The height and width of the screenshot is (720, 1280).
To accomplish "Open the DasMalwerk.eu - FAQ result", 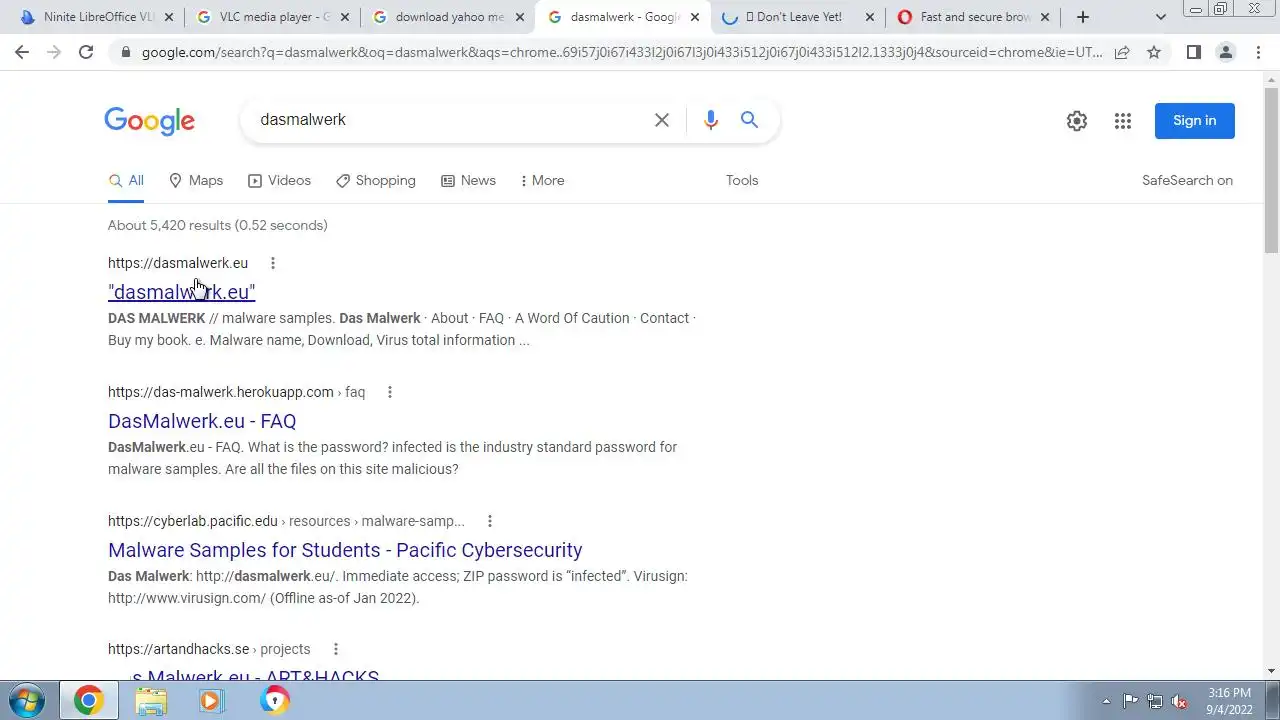I will tap(202, 421).
